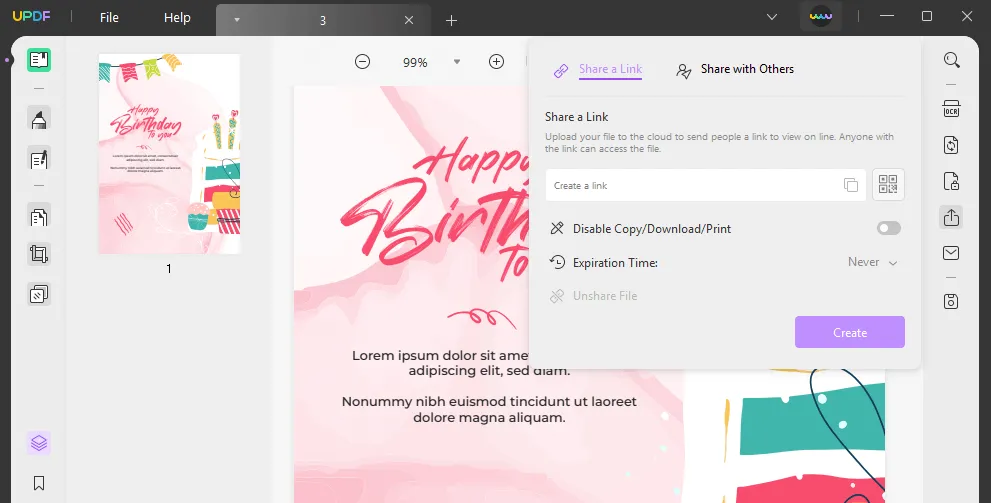Screen dimensions: 991x503
Task: Open the Protect PDF lock icon
Action: pos(951,181)
